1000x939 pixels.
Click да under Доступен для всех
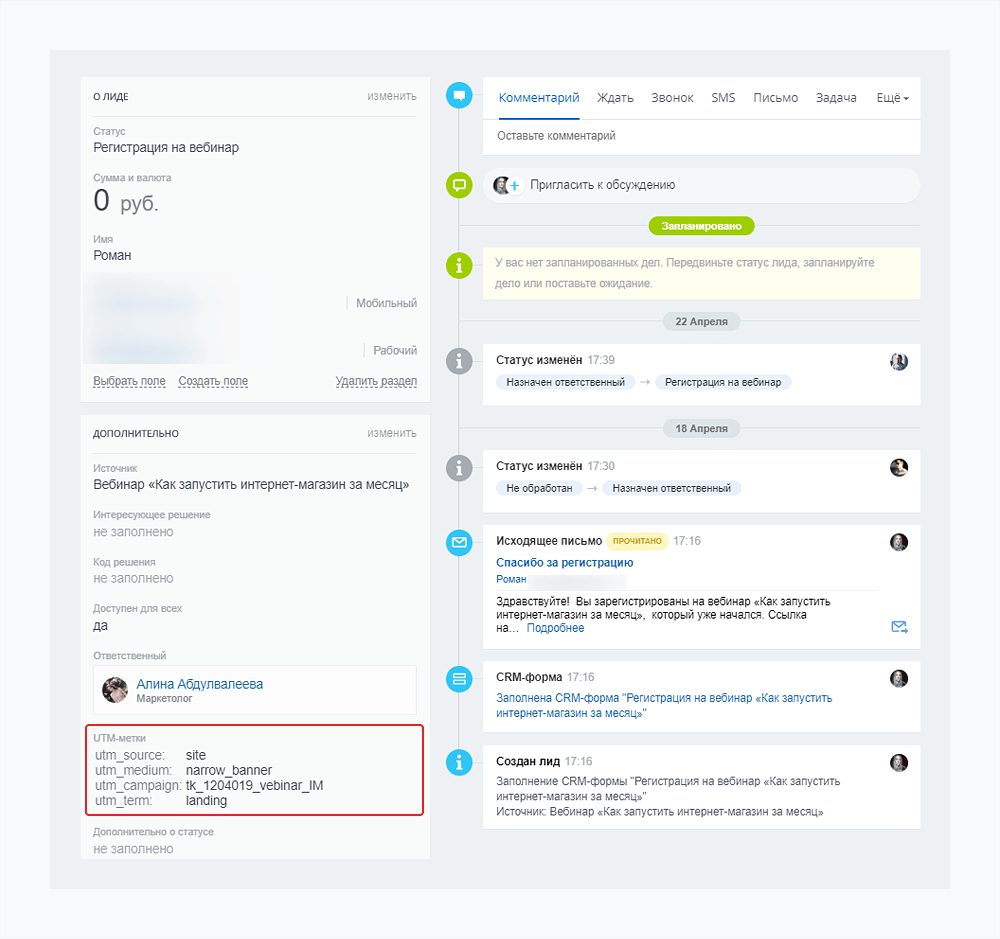click(101, 625)
